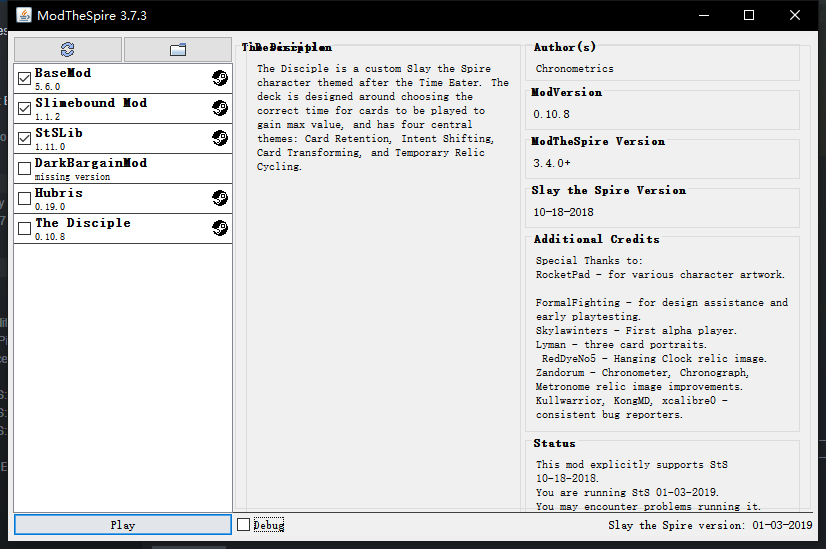Click the RocketPad credits line

click(x=660, y=275)
